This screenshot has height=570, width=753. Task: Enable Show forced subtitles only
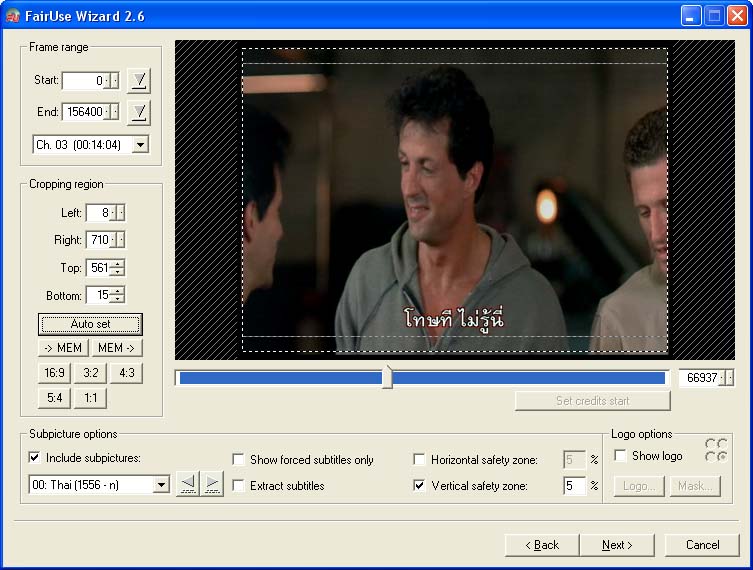(x=238, y=460)
